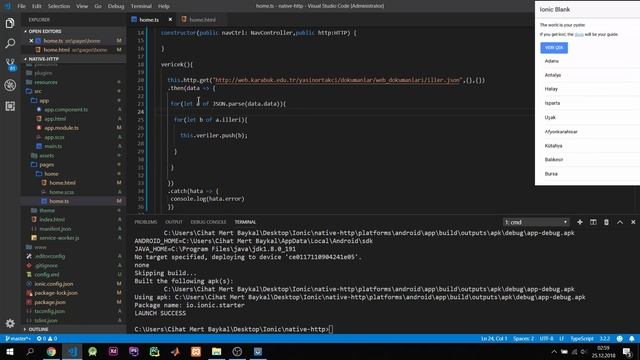Open the File menu
Screen dimensions: 640x360
pos(21,6)
